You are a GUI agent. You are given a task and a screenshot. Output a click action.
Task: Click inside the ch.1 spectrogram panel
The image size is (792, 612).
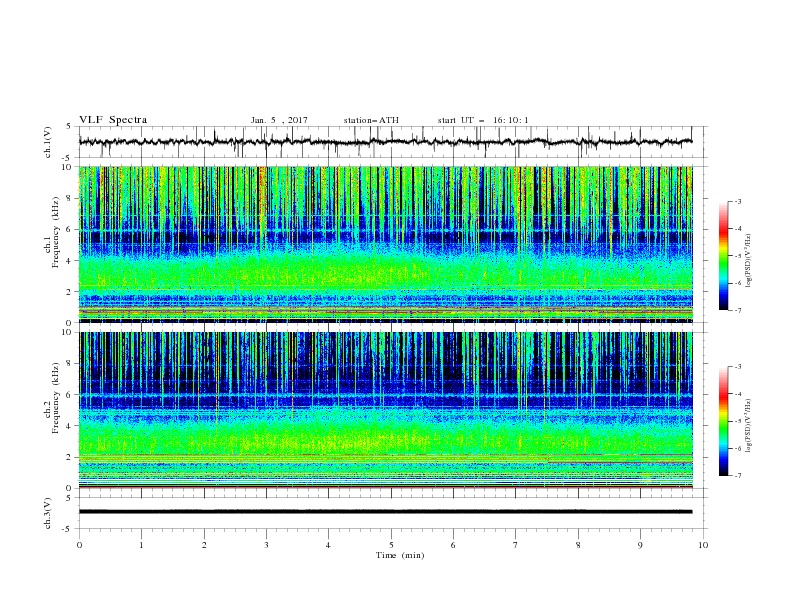[x=386, y=244]
